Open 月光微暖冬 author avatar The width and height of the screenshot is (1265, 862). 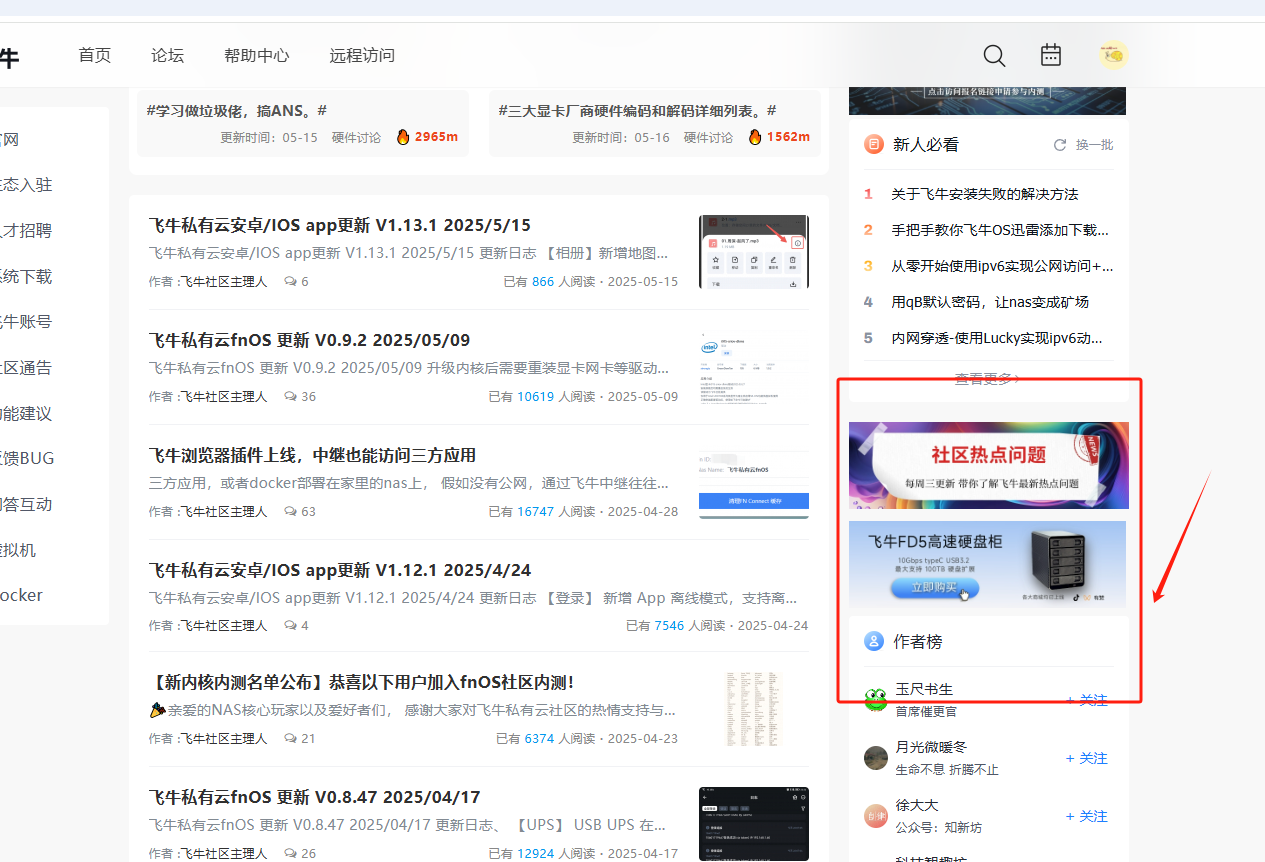coord(876,758)
